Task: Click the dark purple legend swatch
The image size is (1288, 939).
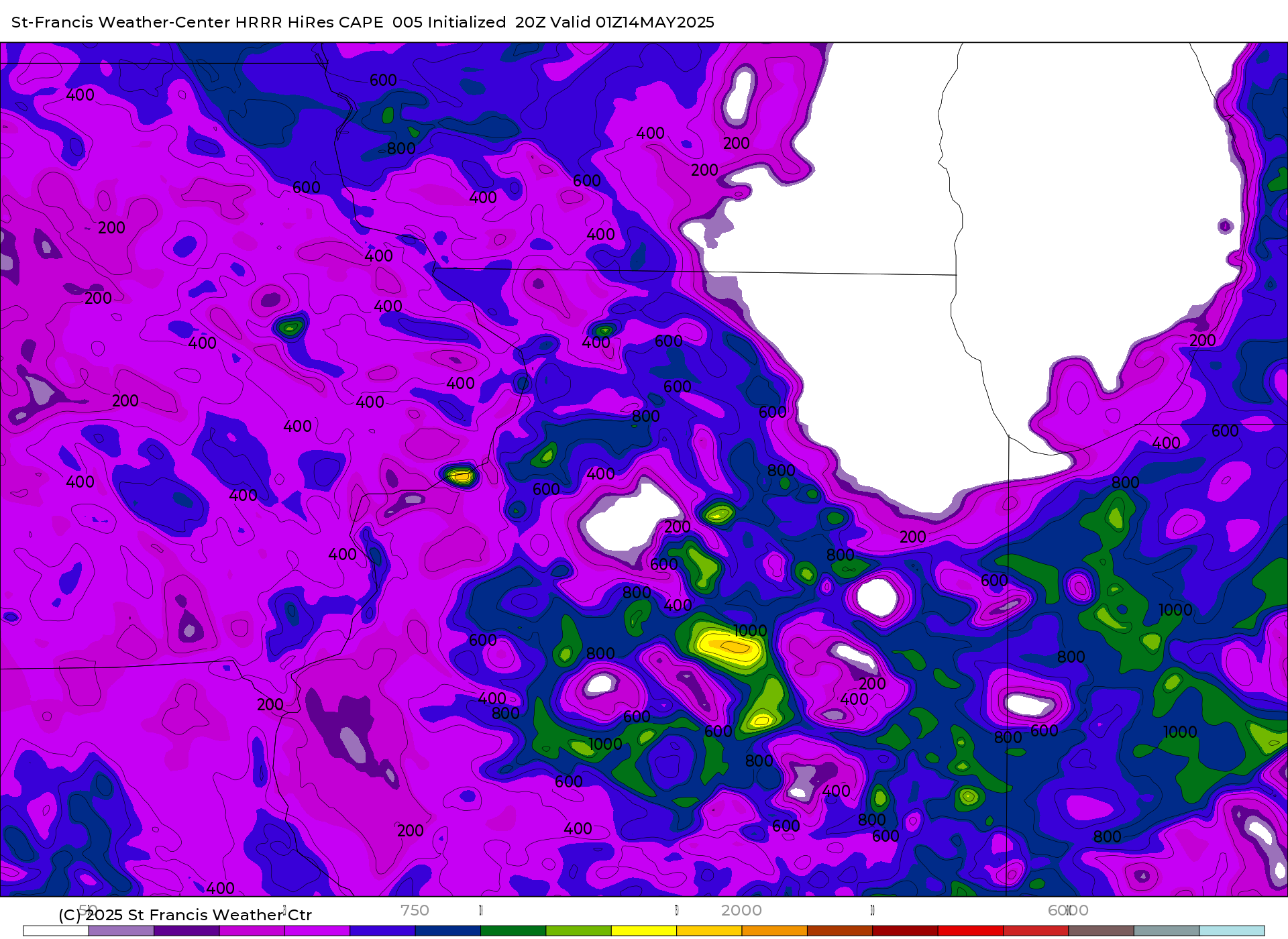Action: pyautogui.click(x=186, y=931)
